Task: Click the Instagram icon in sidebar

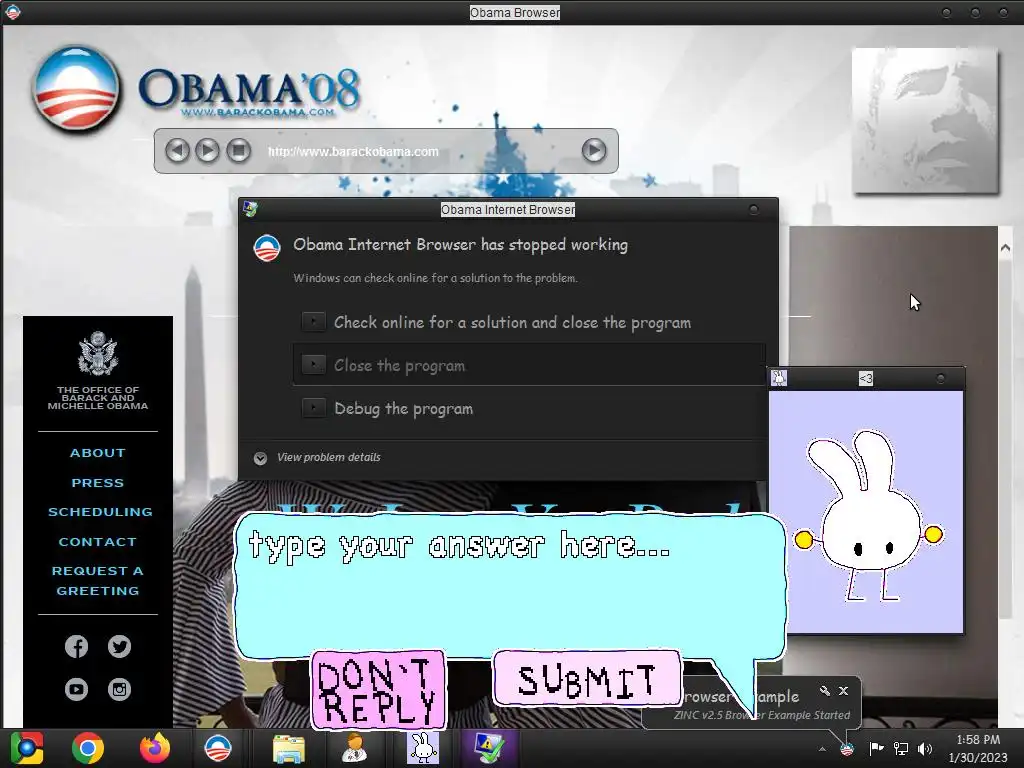Action: (120, 689)
